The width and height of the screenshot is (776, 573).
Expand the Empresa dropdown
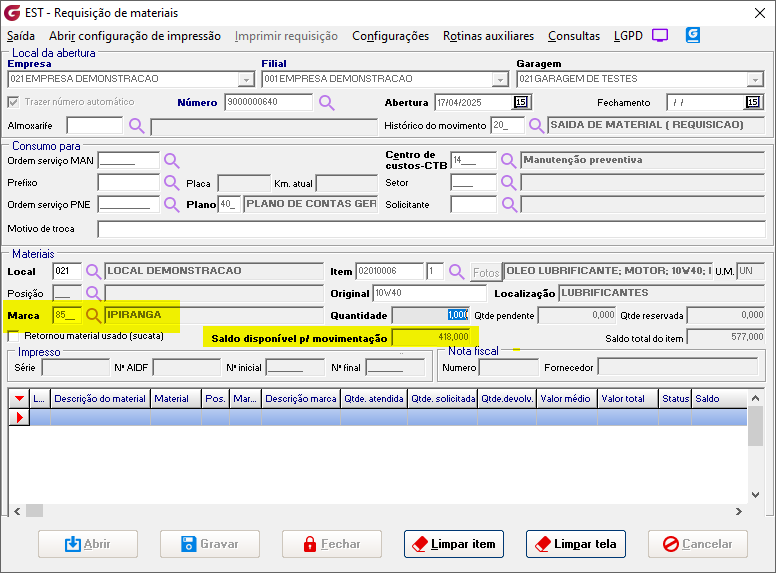click(246, 79)
